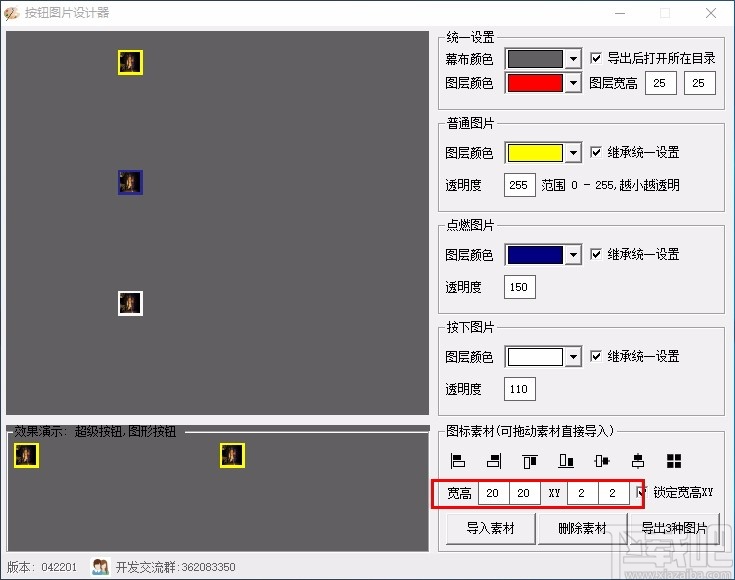Click the left demo button in 效果演示
Image resolution: width=735 pixels, height=580 pixels.
pos(26,455)
